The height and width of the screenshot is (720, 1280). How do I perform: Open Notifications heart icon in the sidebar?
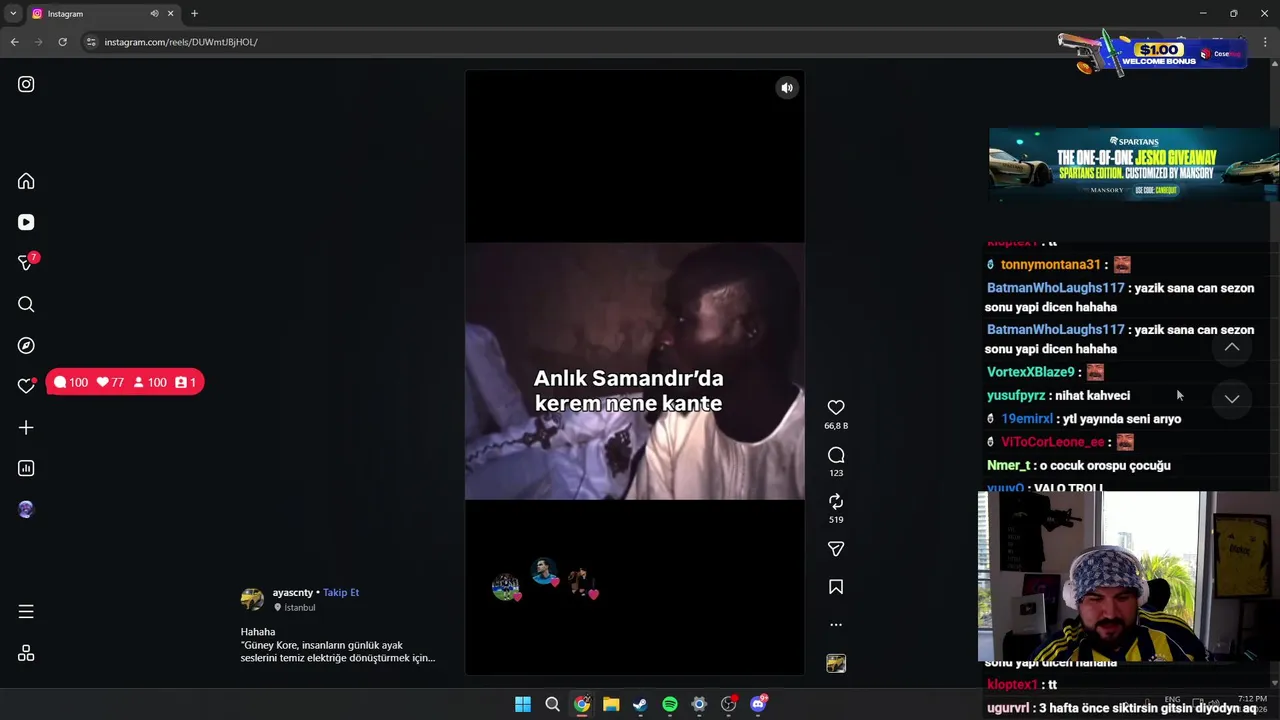(26, 386)
